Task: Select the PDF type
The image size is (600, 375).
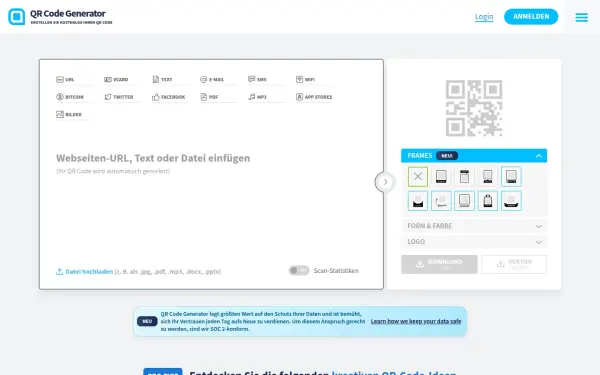Action: coord(209,97)
